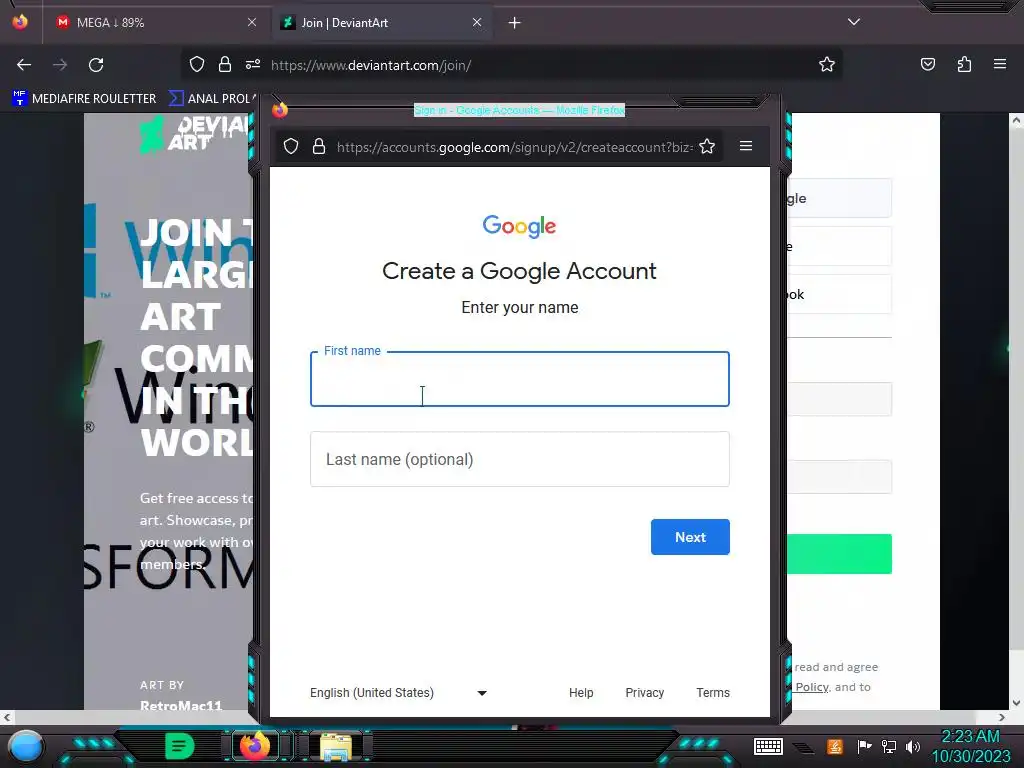This screenshot has width=1024, height=768.
Task: Focus the Last name (optional) field
Action: (x=520, y=459)
